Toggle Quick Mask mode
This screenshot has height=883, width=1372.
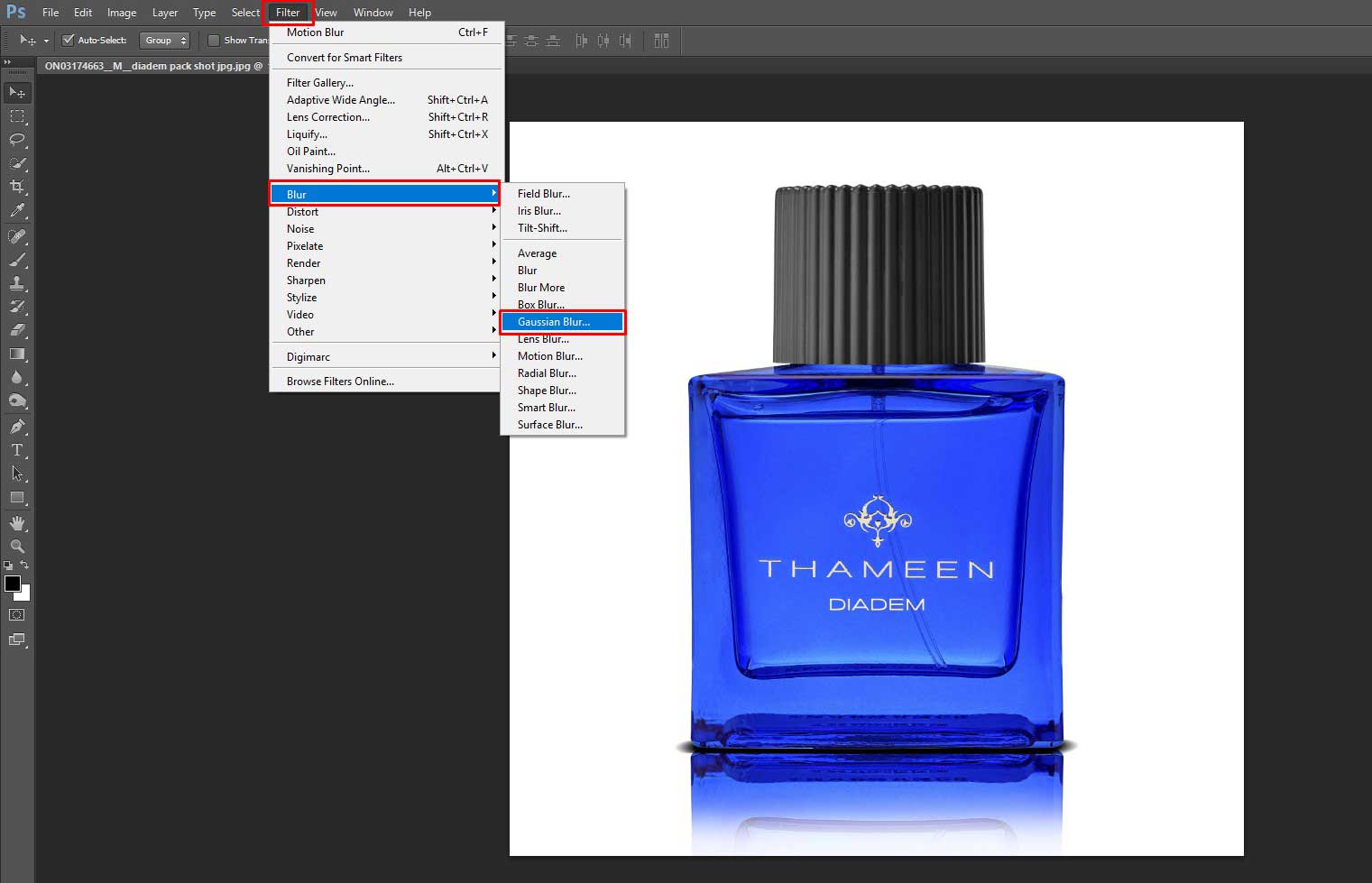click(15, 615)
